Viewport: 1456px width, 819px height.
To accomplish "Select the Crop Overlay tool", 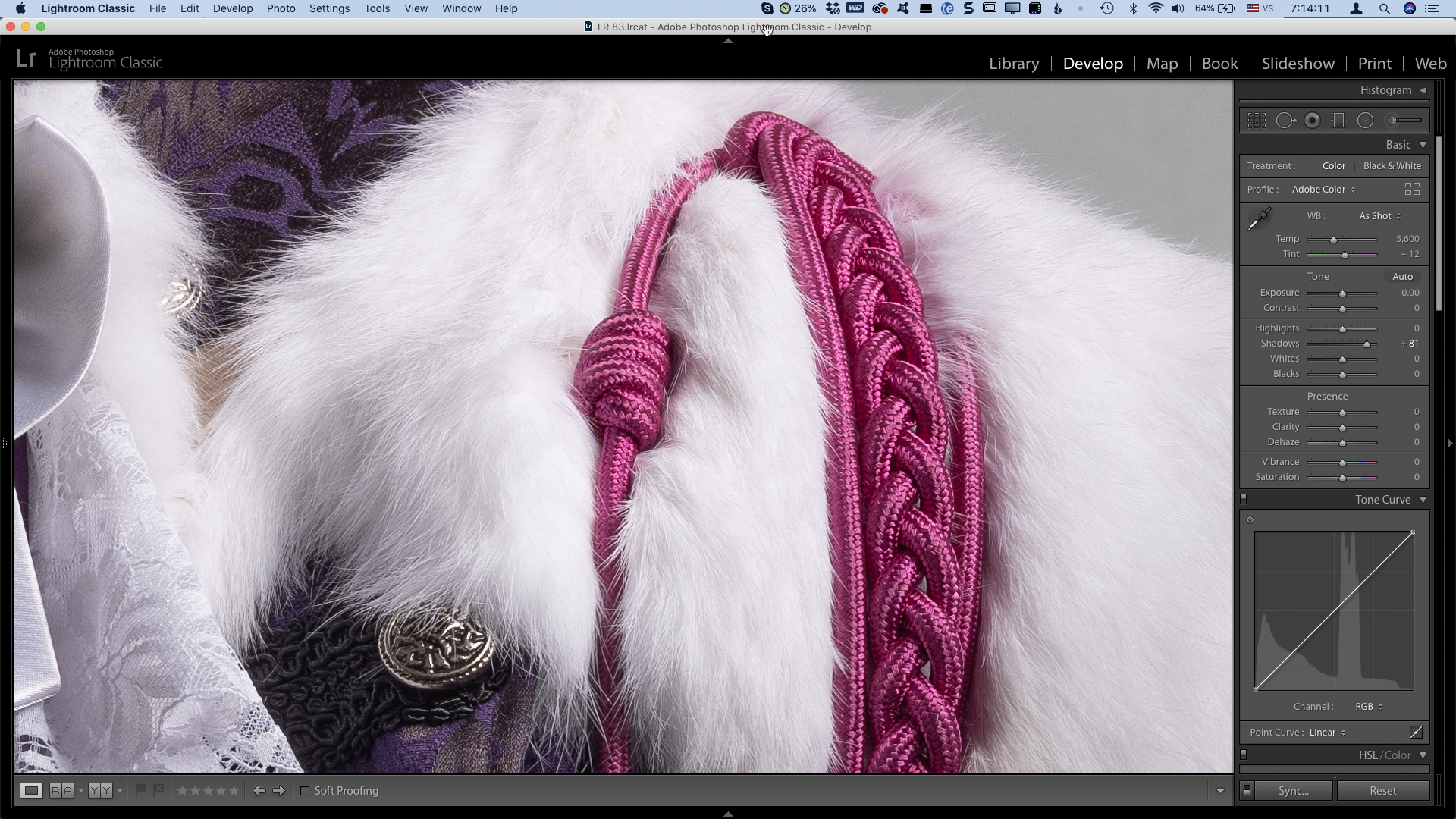I will (x=1257, y=120).
